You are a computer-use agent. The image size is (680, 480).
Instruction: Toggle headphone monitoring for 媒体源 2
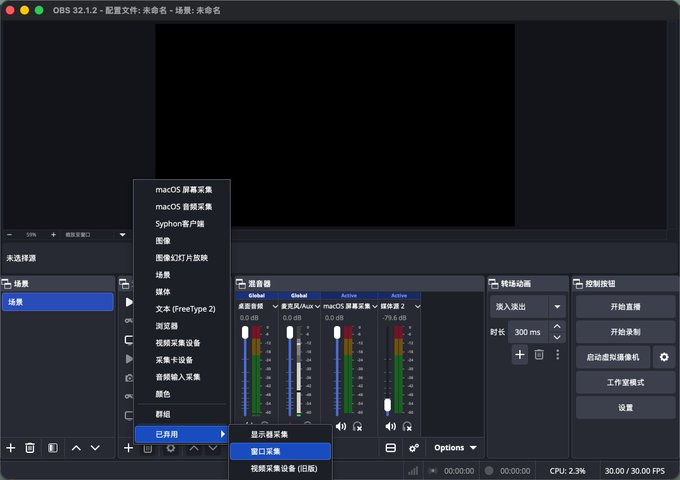pos(407,427)
